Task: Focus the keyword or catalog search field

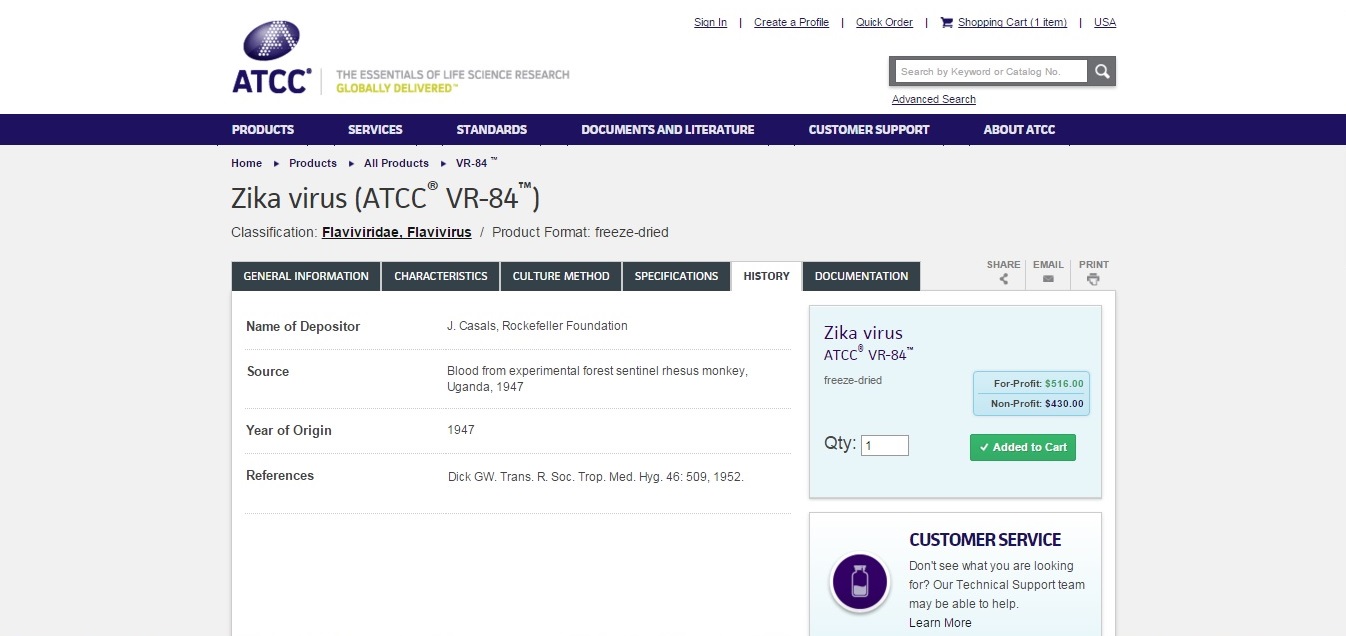Action: pos(990,71)
